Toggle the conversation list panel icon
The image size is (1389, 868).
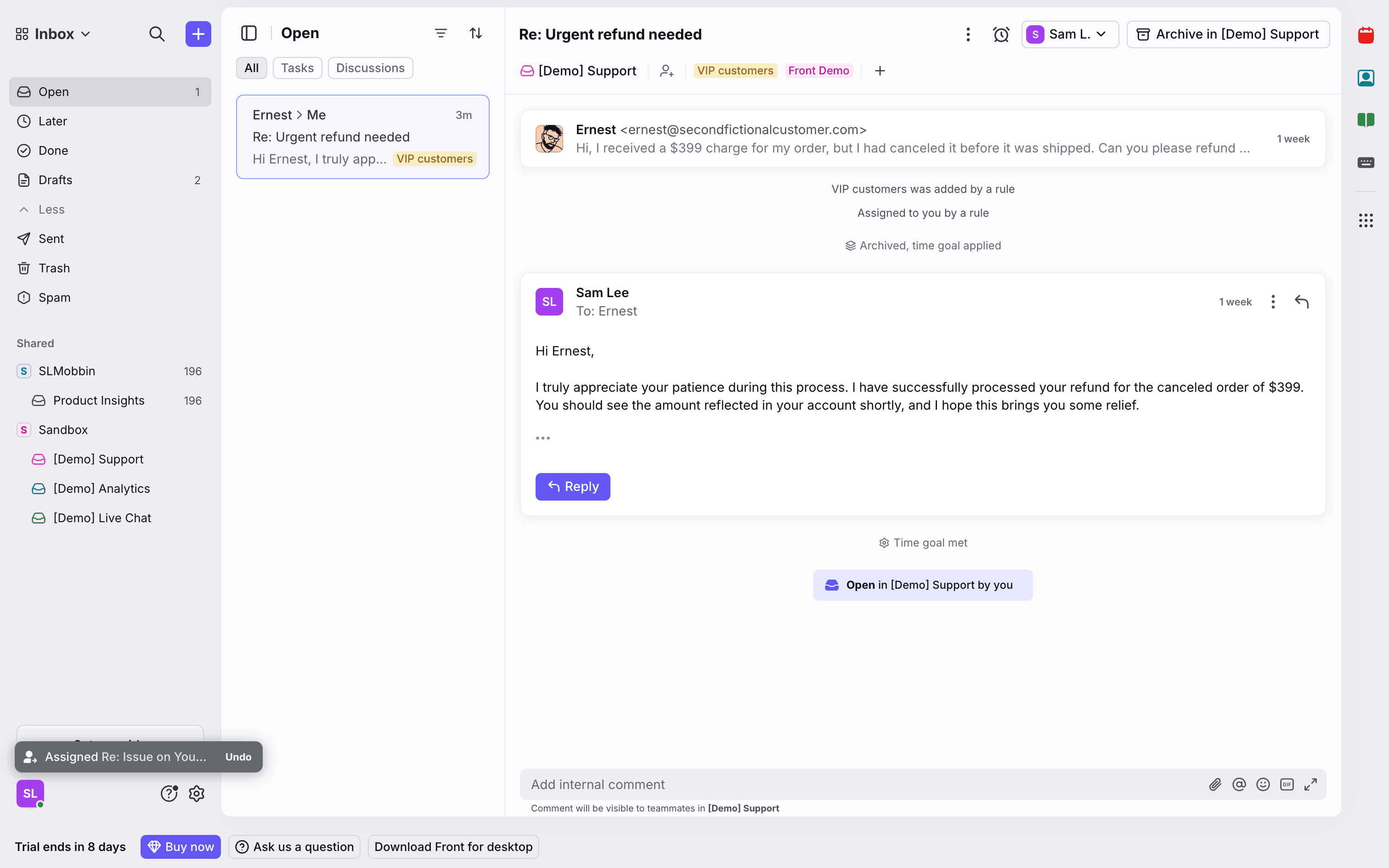tap(248, 33)
